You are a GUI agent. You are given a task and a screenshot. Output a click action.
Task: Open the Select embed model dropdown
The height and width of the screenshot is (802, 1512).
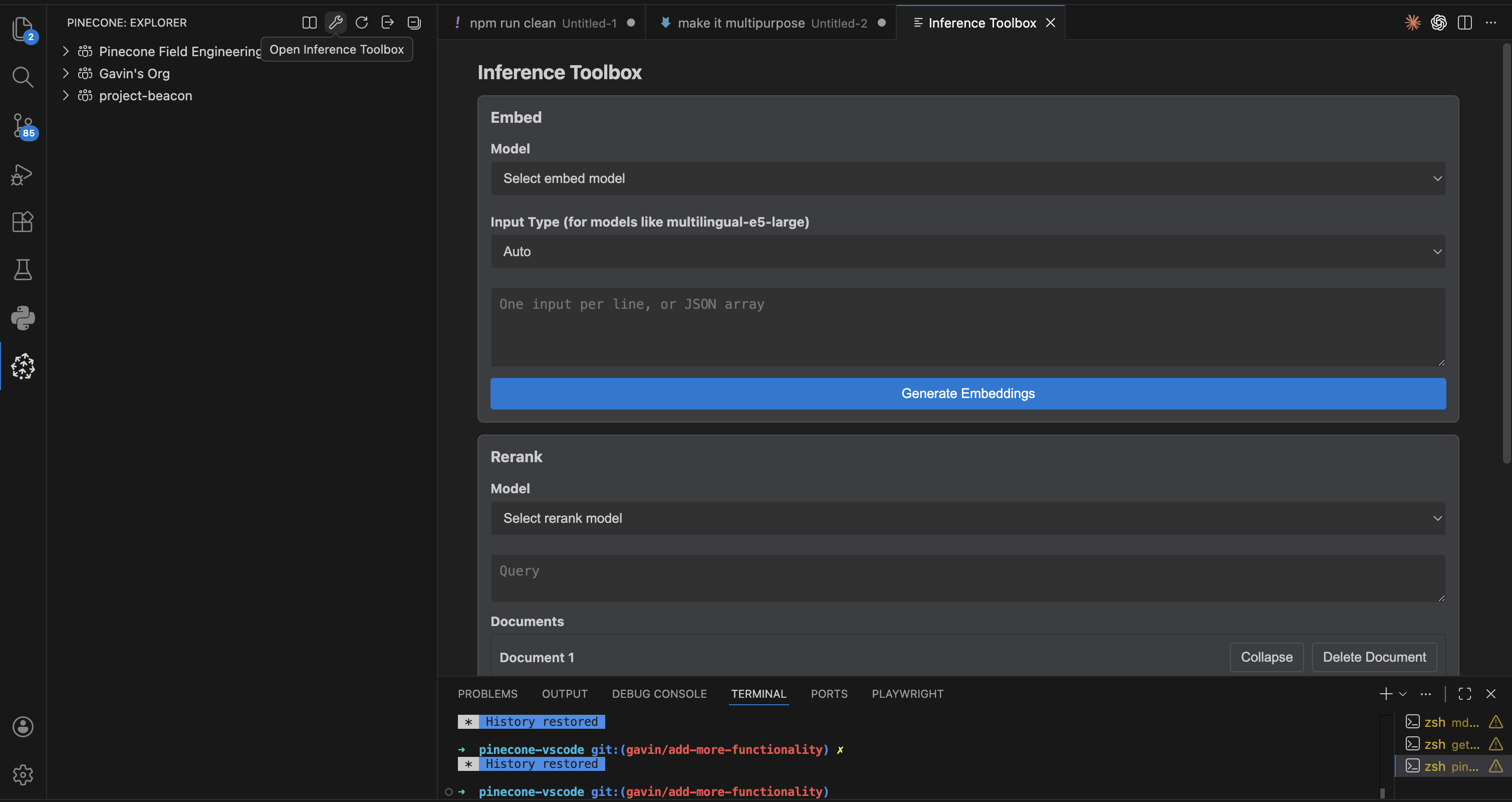(x=967, y=178)
